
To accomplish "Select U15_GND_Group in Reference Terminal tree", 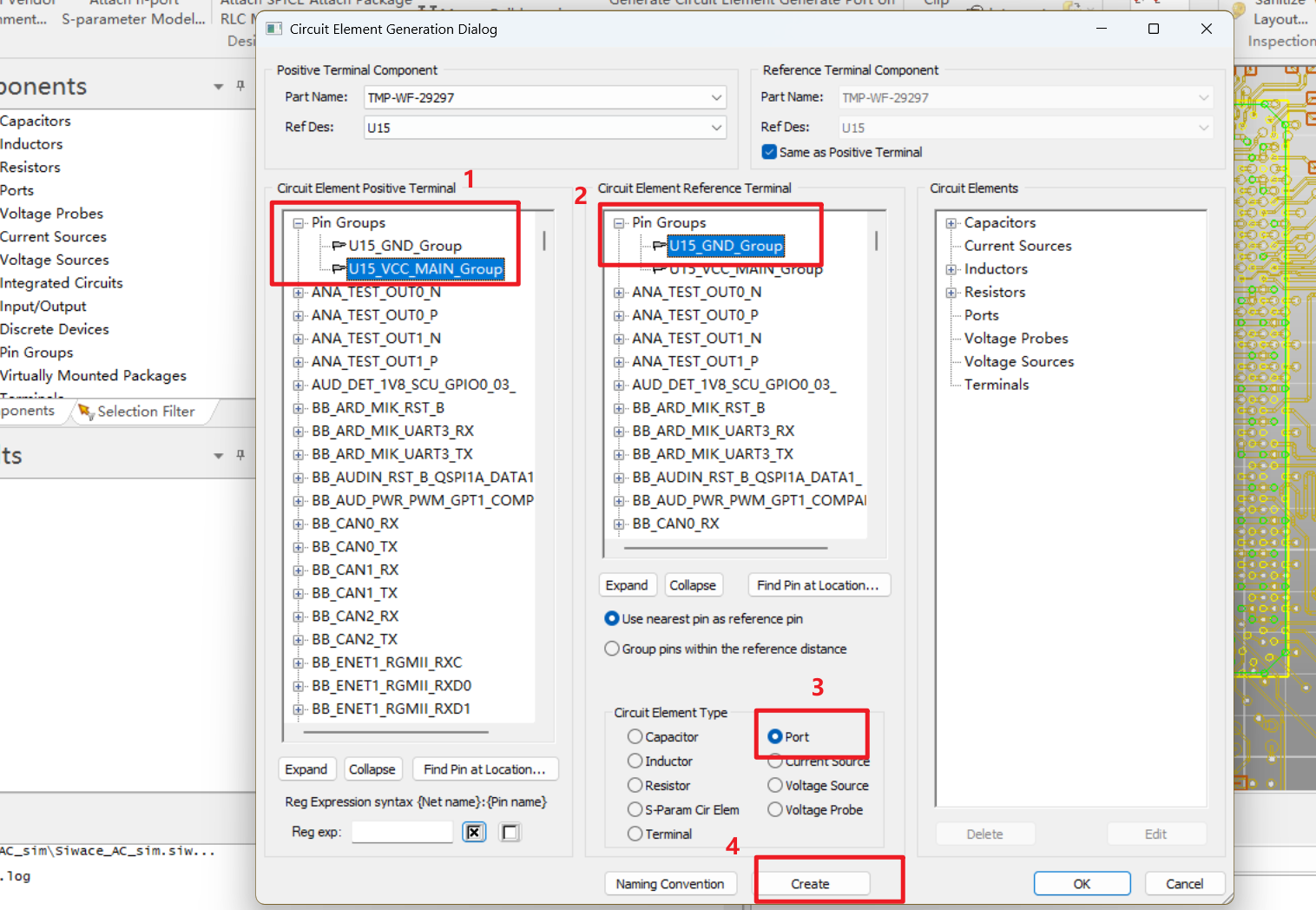I will coord(726,246).
